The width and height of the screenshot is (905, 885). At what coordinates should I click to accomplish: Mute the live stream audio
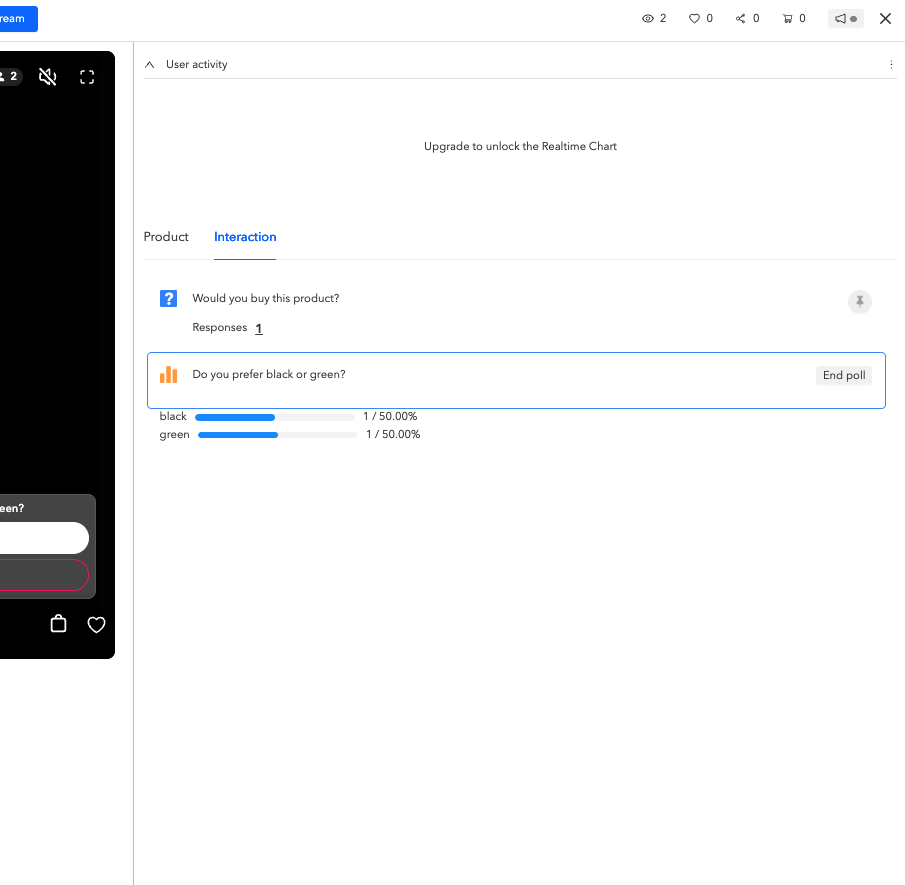tap(47, 76)
